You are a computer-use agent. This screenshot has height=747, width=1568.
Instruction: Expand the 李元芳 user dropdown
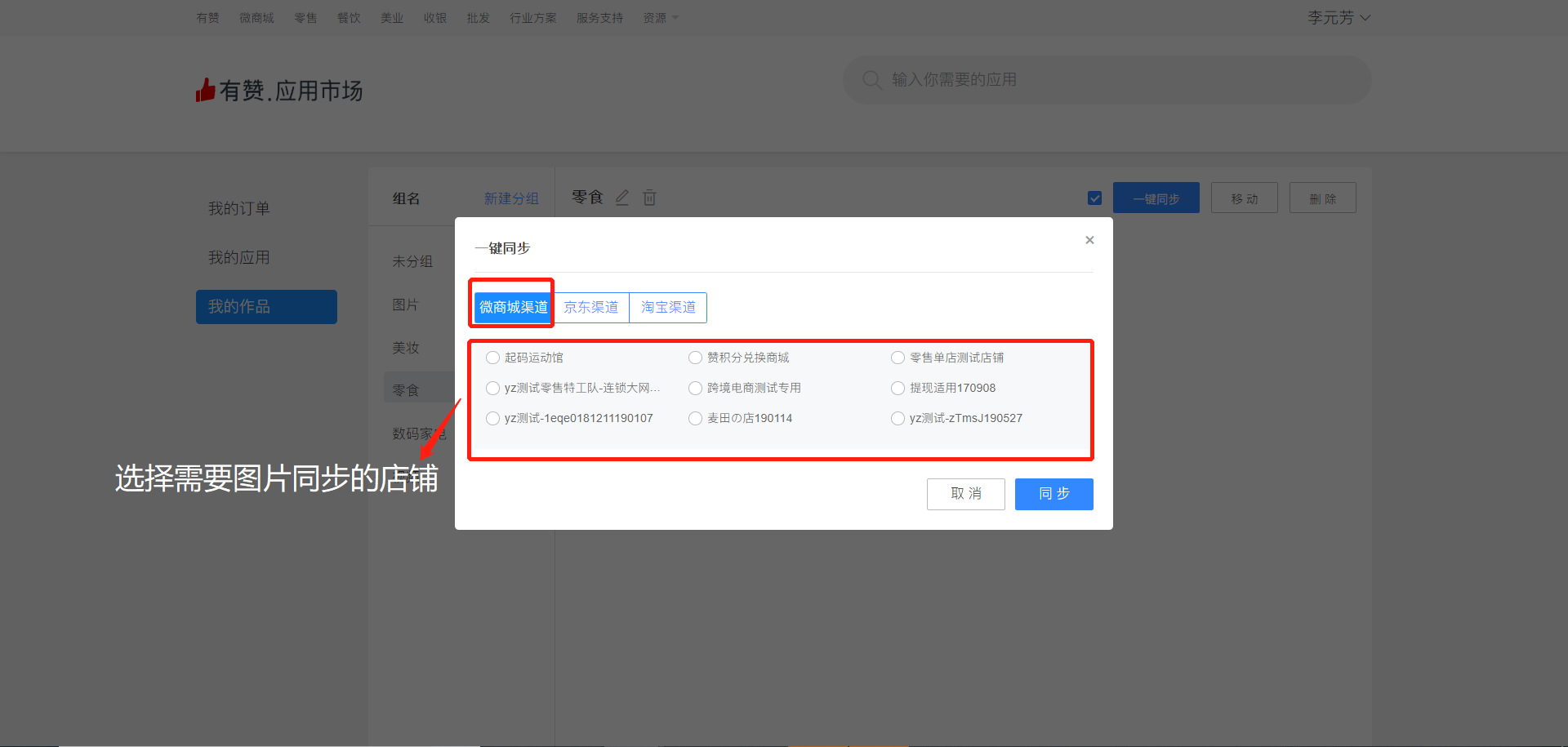(1339, 18)
